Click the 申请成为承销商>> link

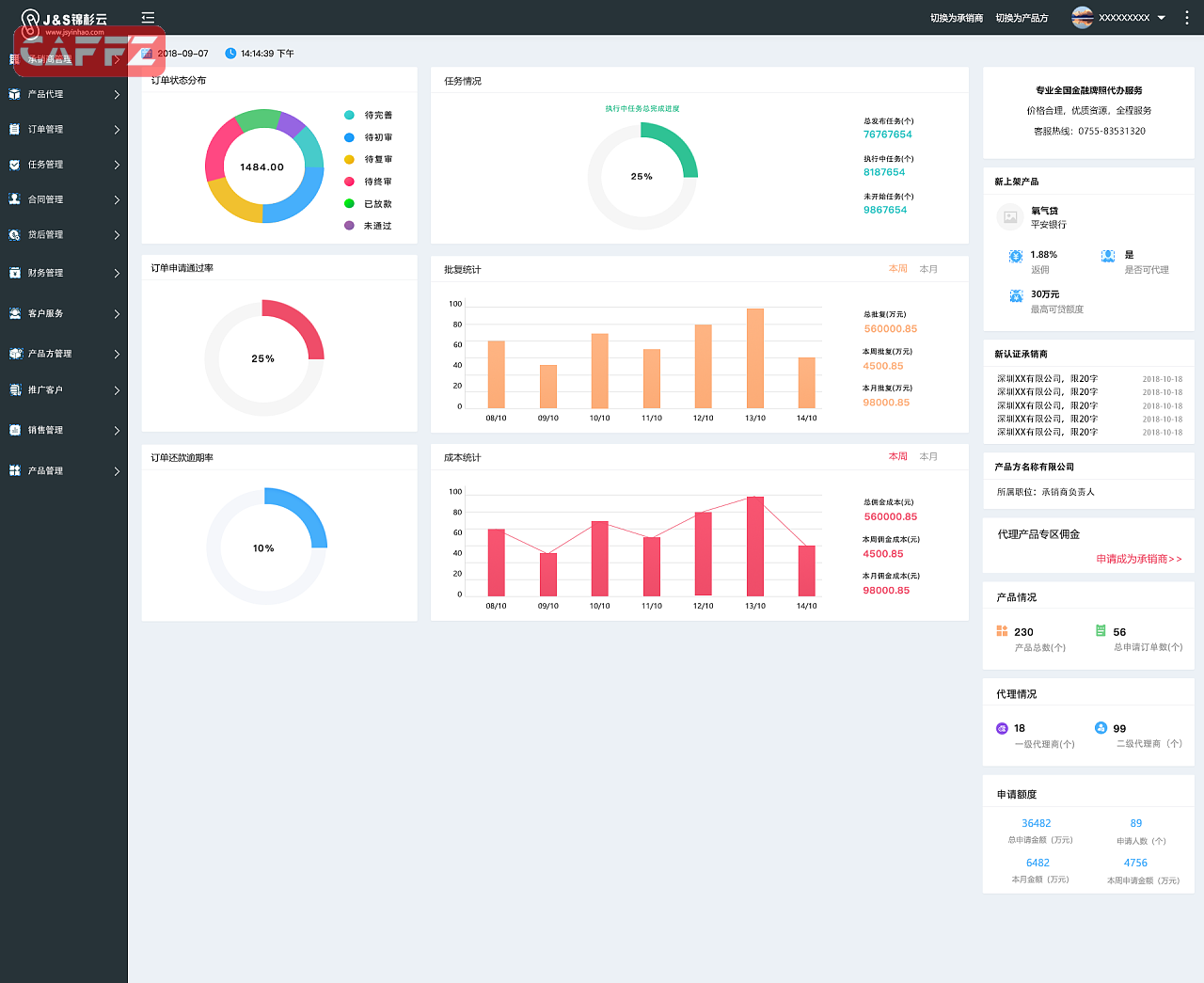tap(1138, 559)
